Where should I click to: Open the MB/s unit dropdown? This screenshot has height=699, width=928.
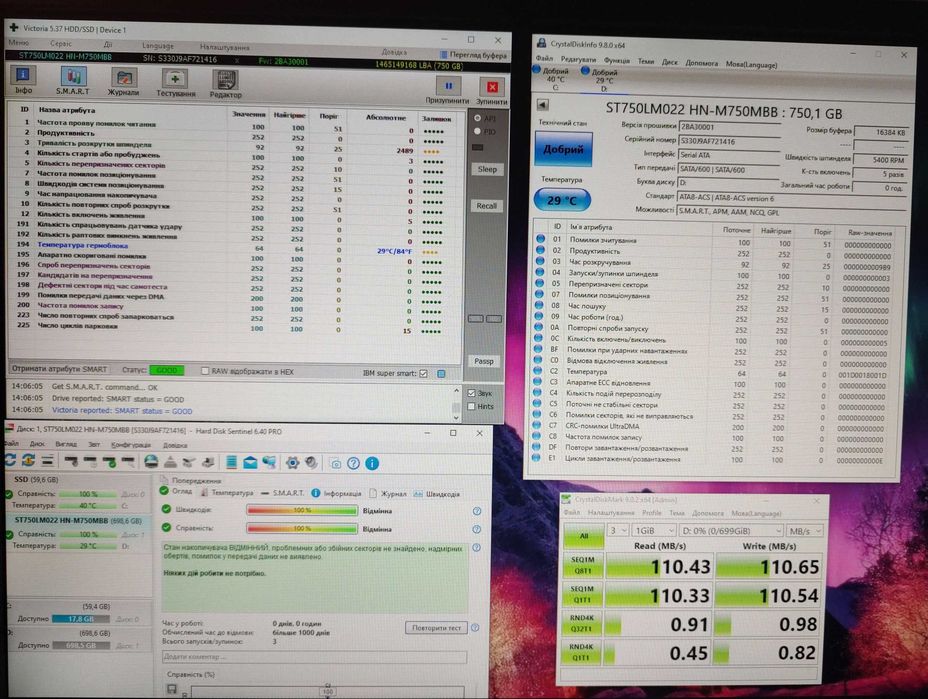click(804, 531)
